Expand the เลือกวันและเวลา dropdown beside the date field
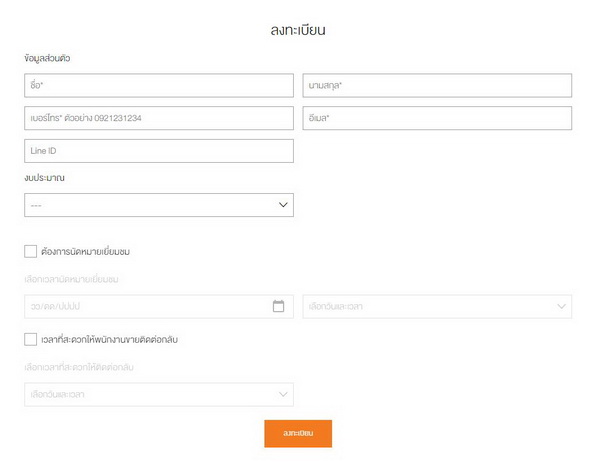 [x=437, y=306]
